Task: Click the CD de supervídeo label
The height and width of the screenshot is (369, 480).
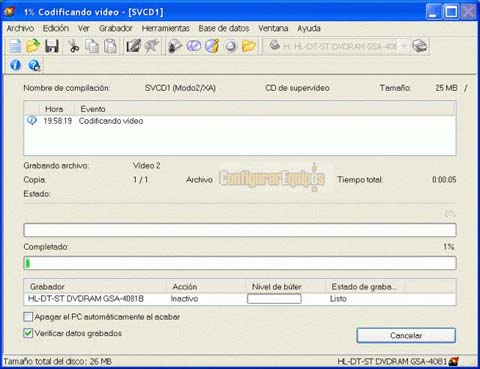Action: coord(297,88)
